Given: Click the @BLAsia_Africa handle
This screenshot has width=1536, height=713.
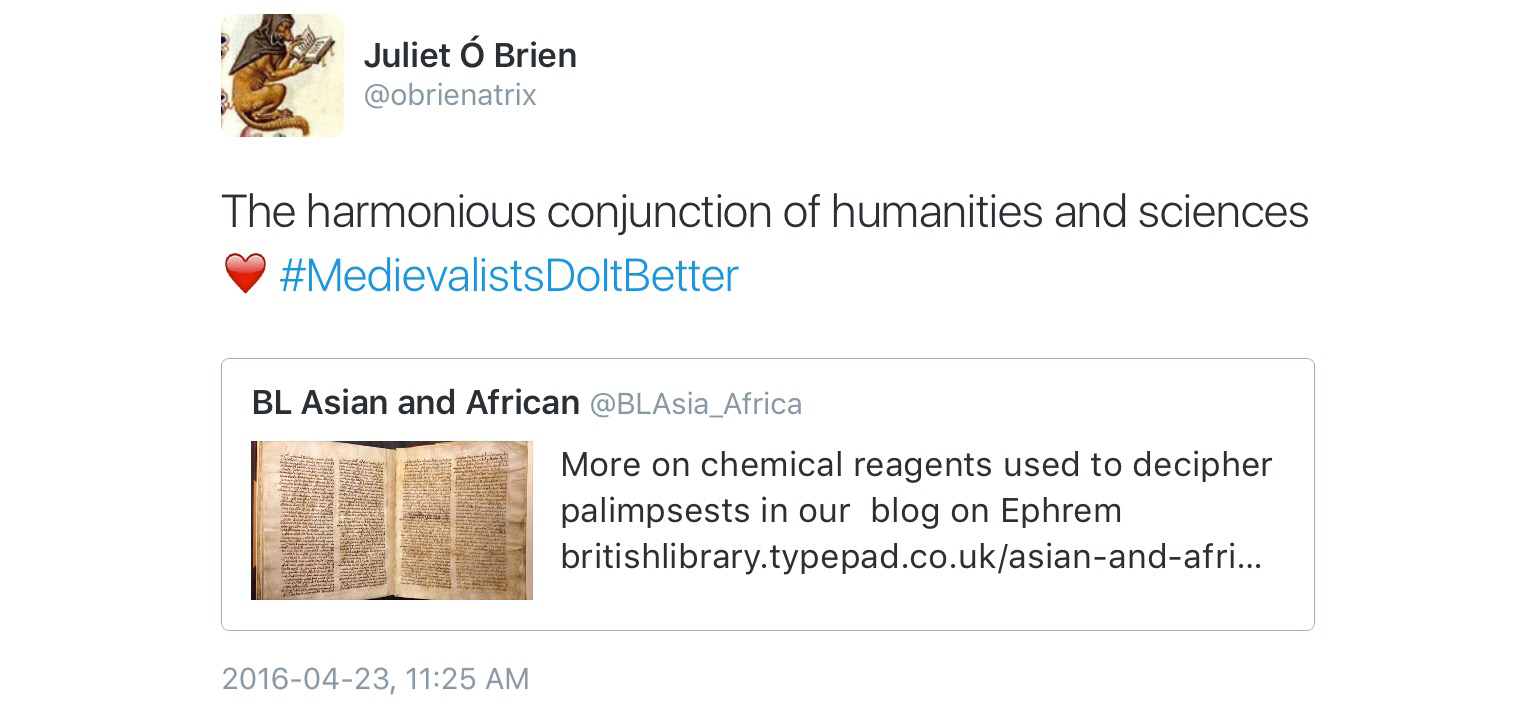Looking at the screenshot, I should [696, 404].
